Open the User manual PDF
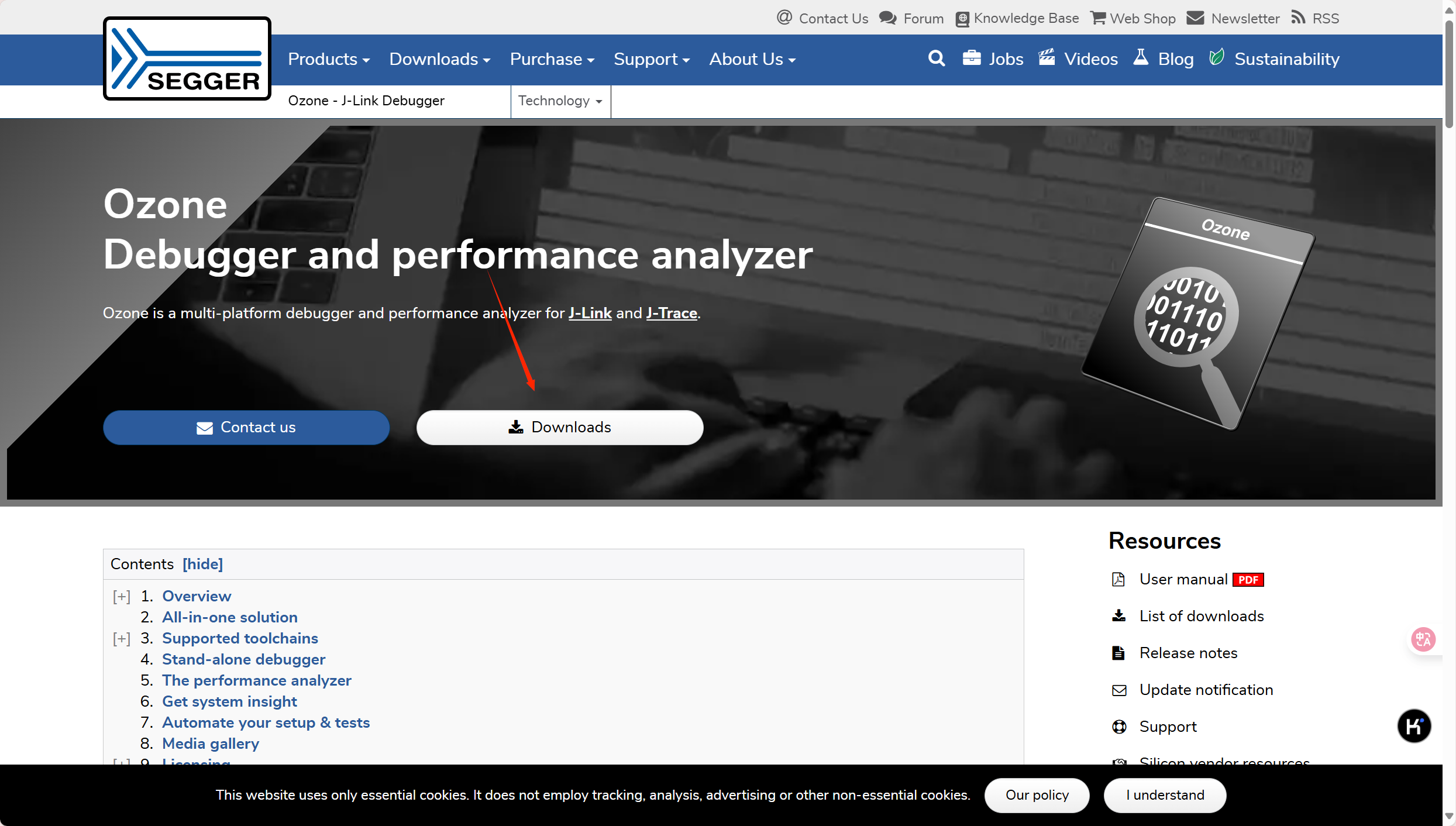The image size is (1456, 826). tap(1183, 579)
